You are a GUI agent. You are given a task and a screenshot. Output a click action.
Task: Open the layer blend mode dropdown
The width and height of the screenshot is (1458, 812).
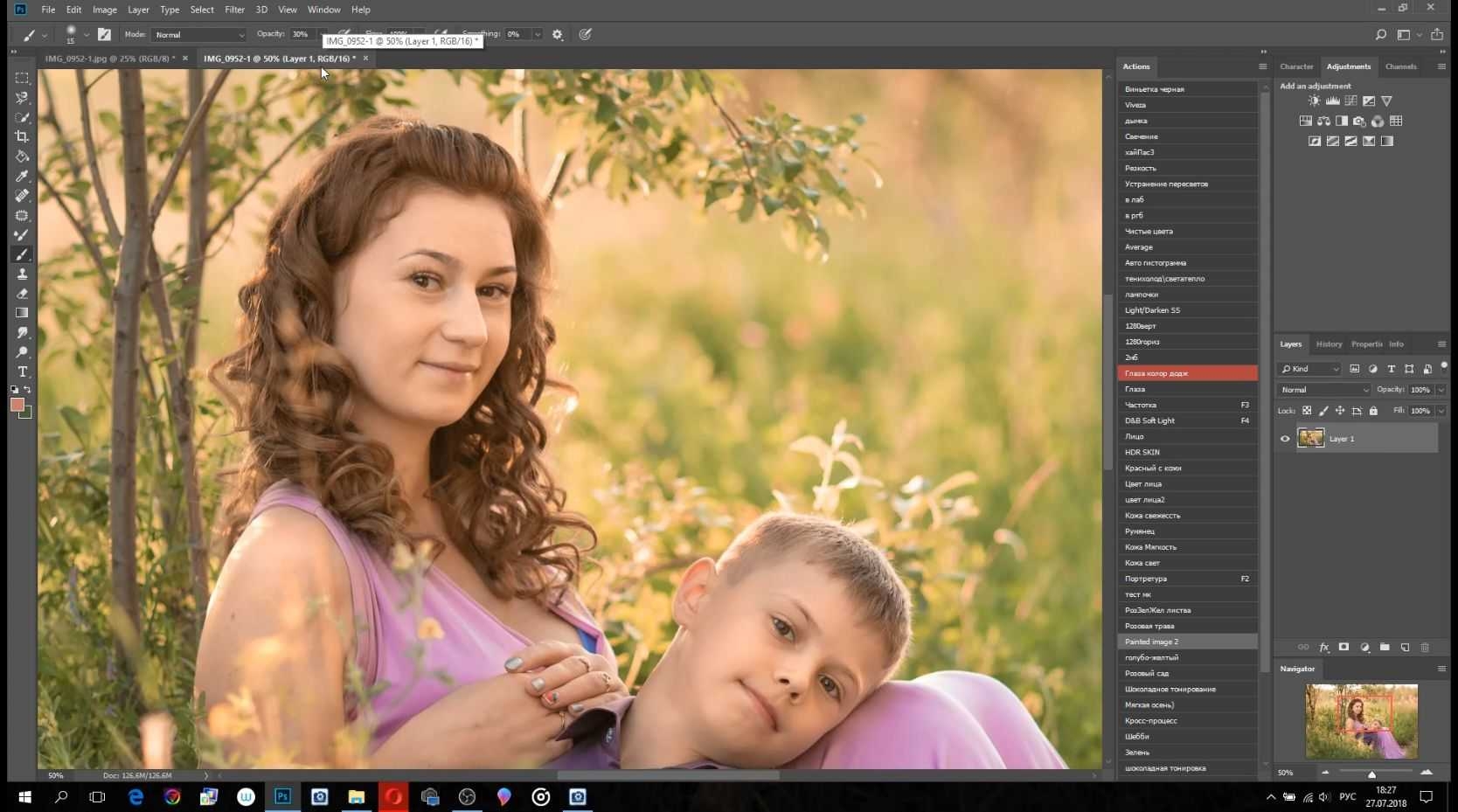(x=1324, y=390)
